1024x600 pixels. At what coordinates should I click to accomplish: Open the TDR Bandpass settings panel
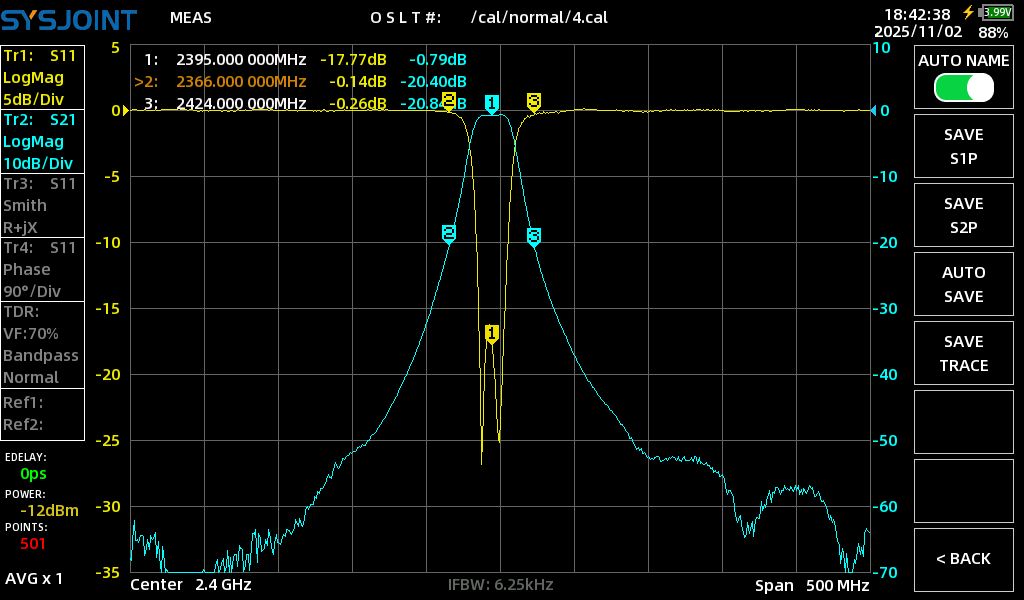pos(43,344)
